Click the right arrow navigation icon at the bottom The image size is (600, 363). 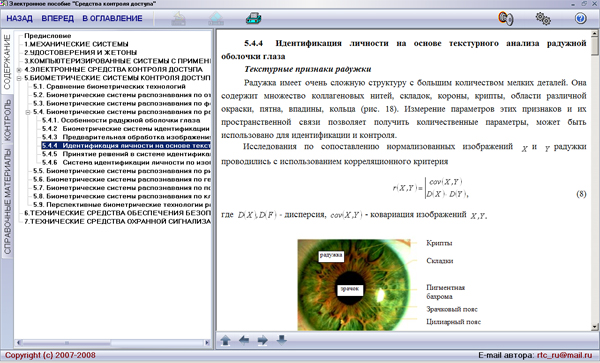point(262,340)
